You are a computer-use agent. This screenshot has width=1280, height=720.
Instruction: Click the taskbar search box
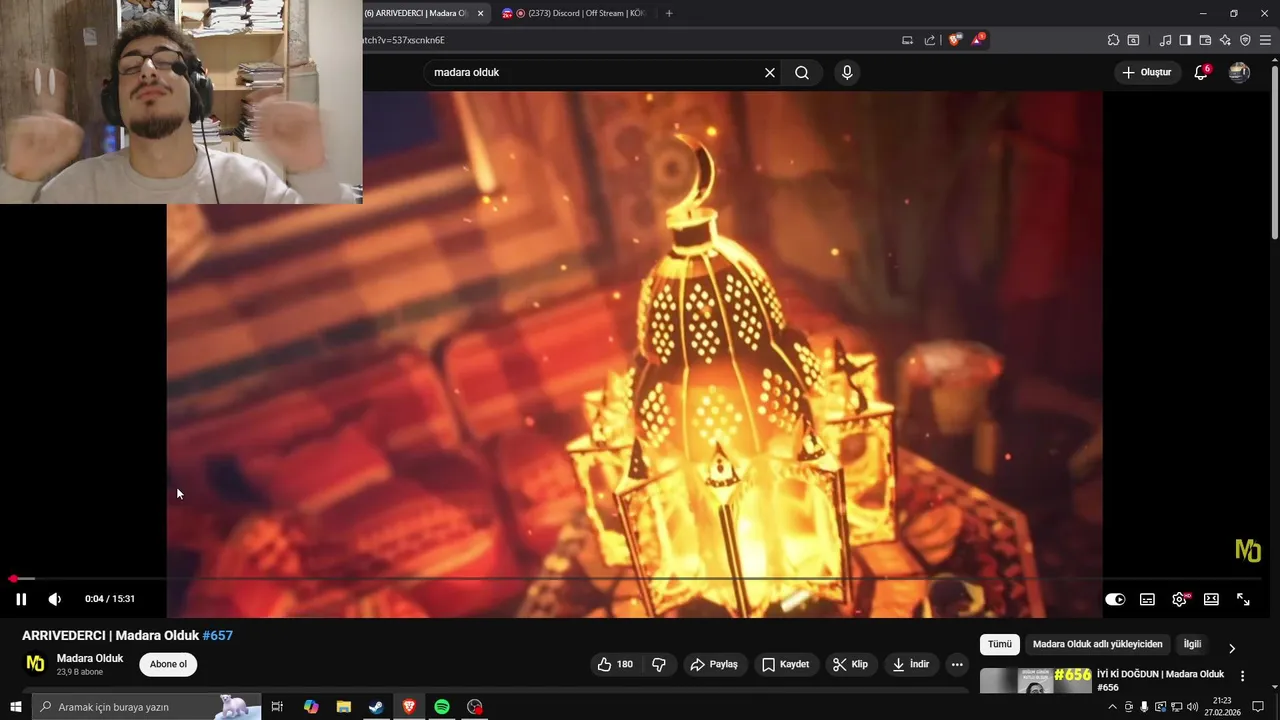[147, 707]
